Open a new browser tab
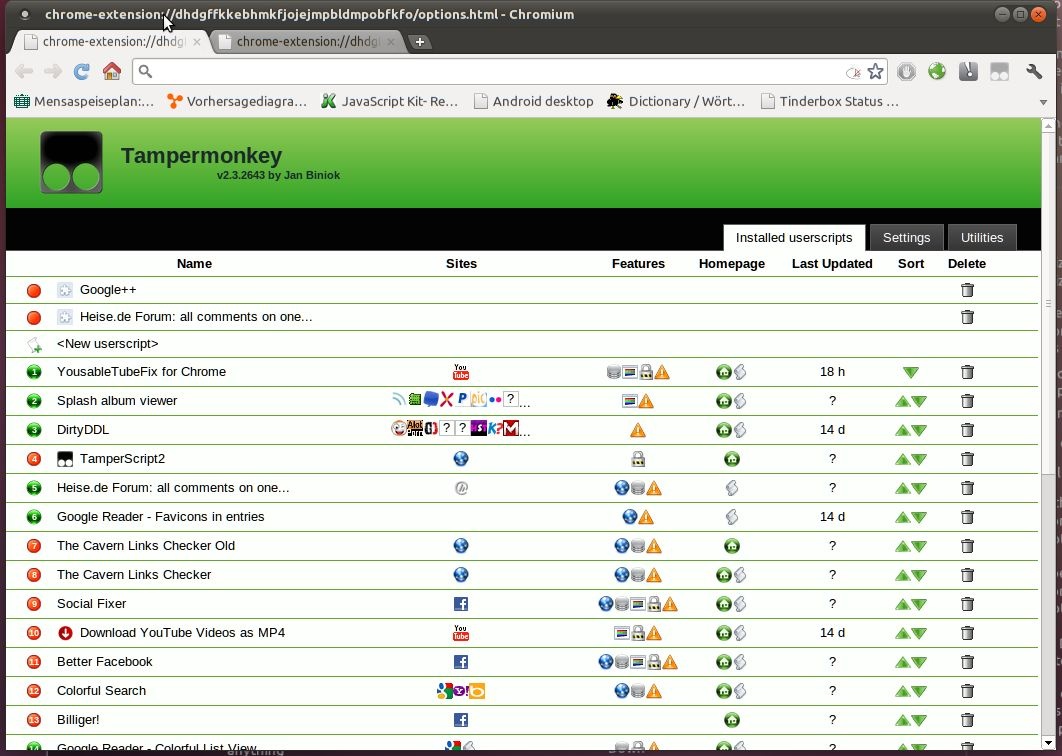 [x=420, y=42]
